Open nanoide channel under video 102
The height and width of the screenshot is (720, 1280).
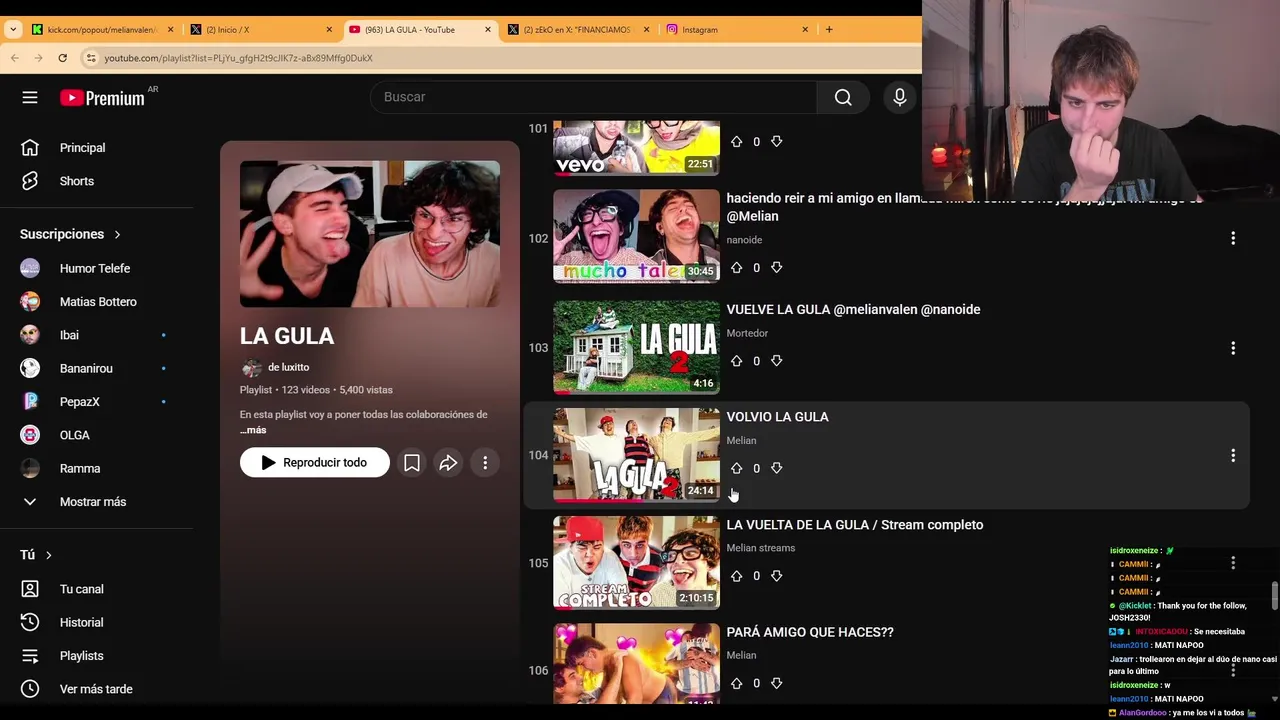coord(744,240)
